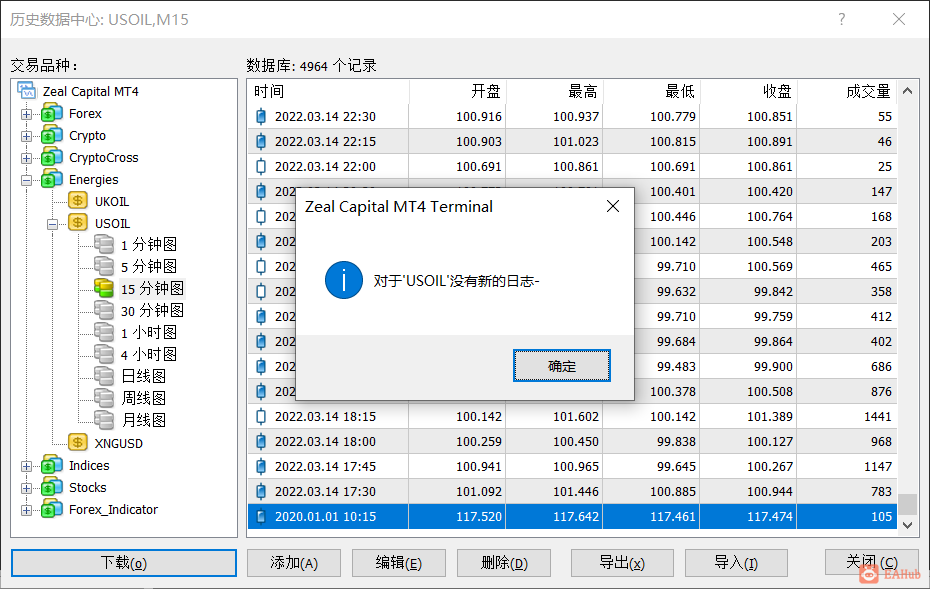This screenshot has height=589, width=930.
Task: Click the Energies folder icon
Action: [52, 179]
